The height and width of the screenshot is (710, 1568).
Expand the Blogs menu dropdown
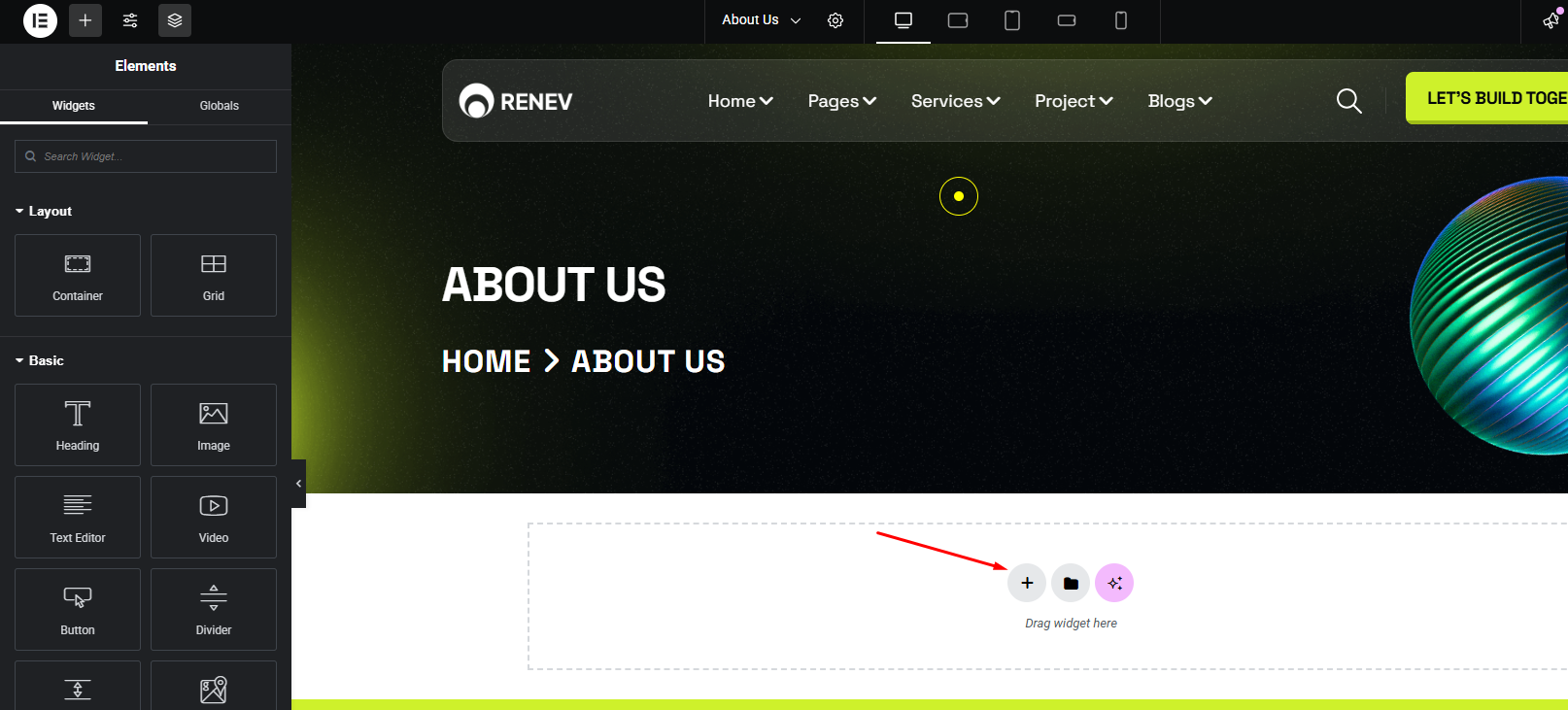(x=1180, y=101)
